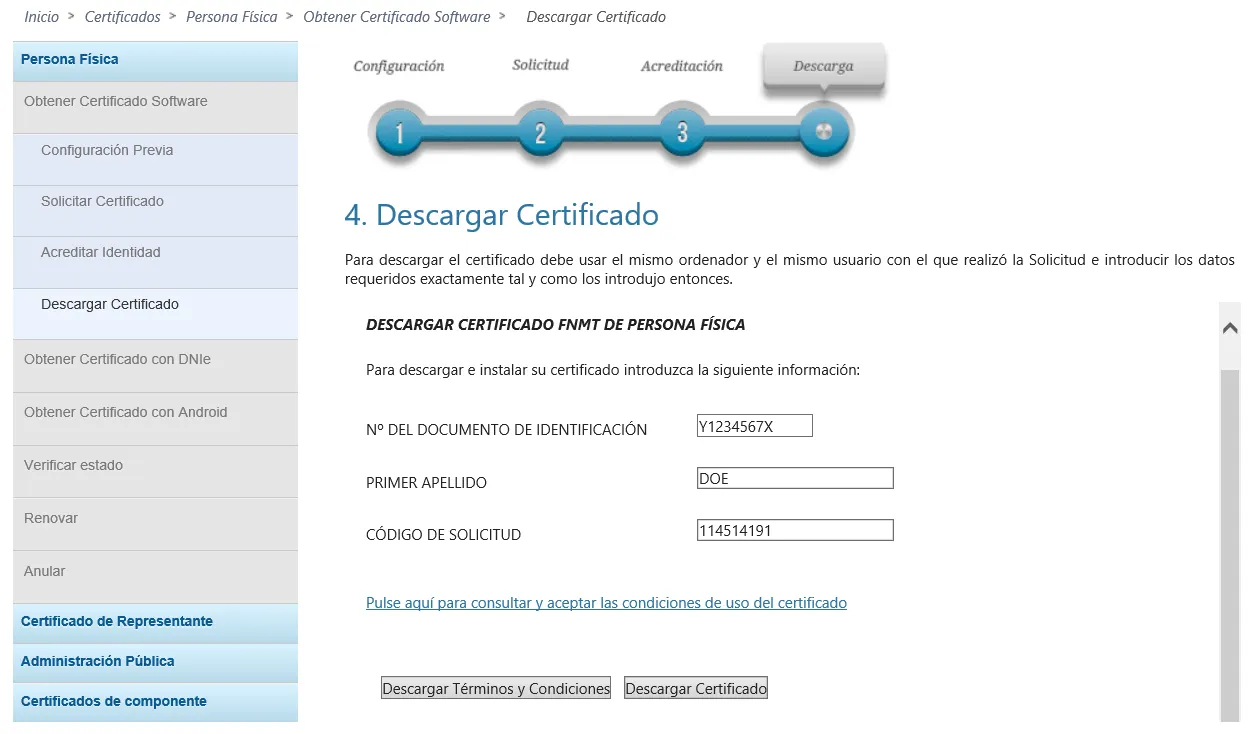
Task: Open Anular sidebar item
Action: [x=155, y=577]
